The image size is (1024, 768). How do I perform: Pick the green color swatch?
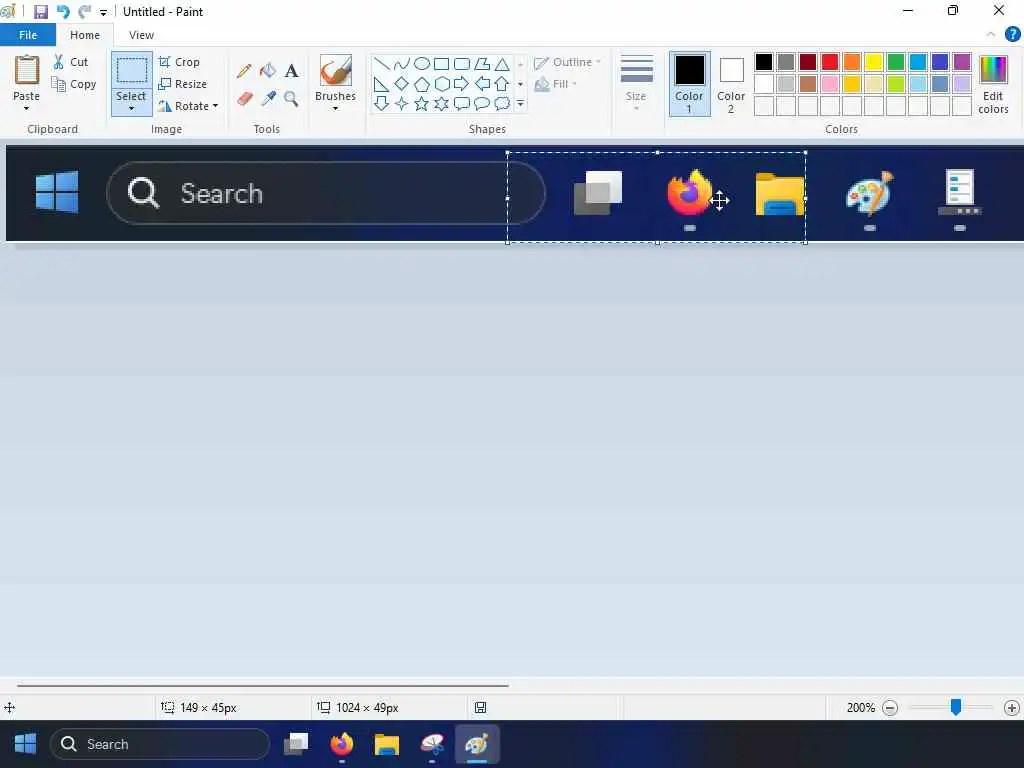pyautogui.click(x=896, y=62)
